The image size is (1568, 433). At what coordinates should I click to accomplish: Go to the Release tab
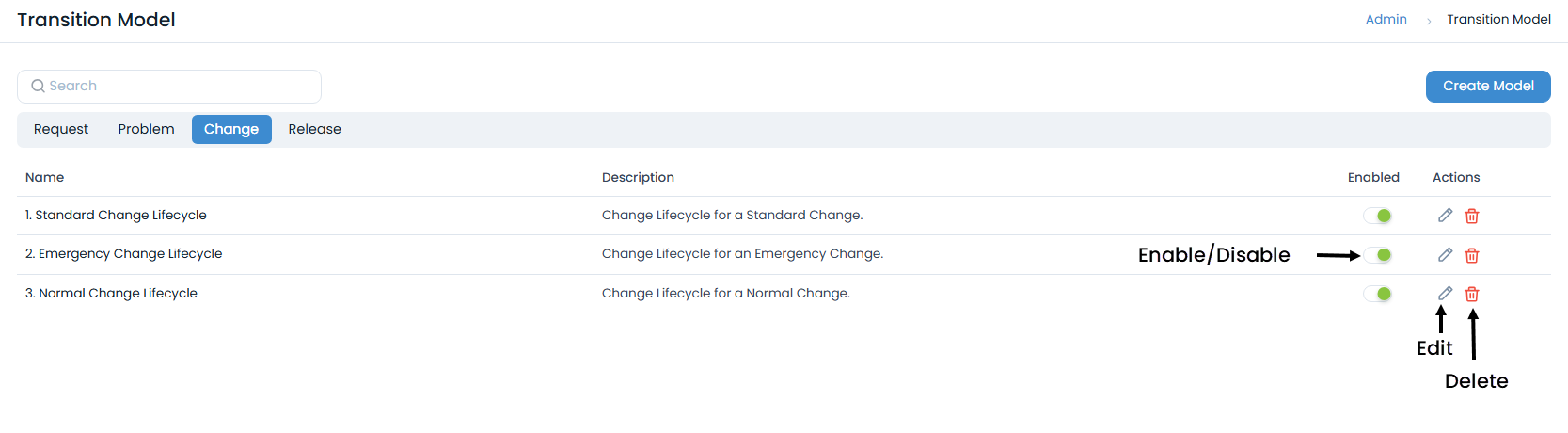click(x=314, y=130)
